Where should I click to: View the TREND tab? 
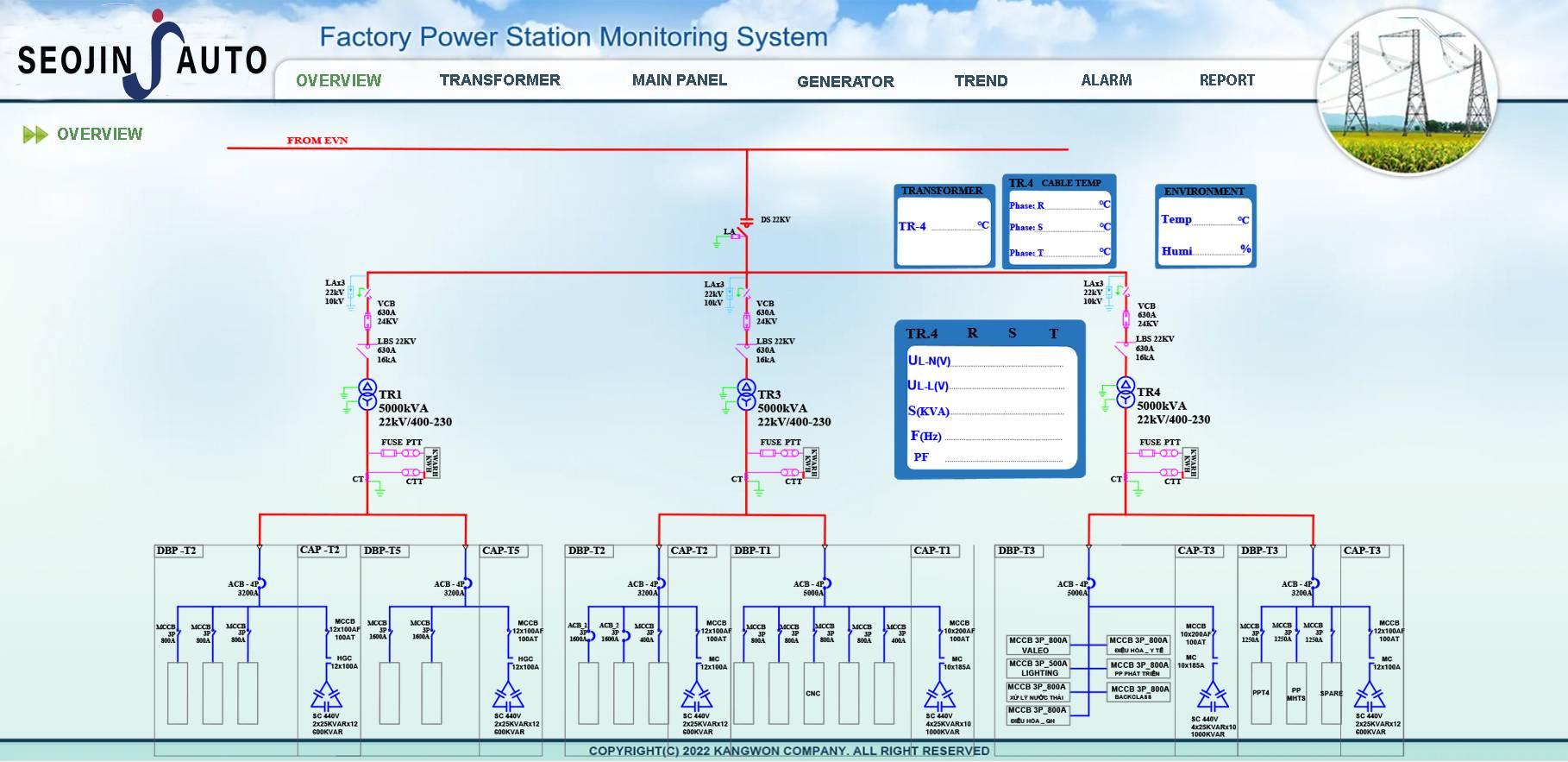(981, 81)
